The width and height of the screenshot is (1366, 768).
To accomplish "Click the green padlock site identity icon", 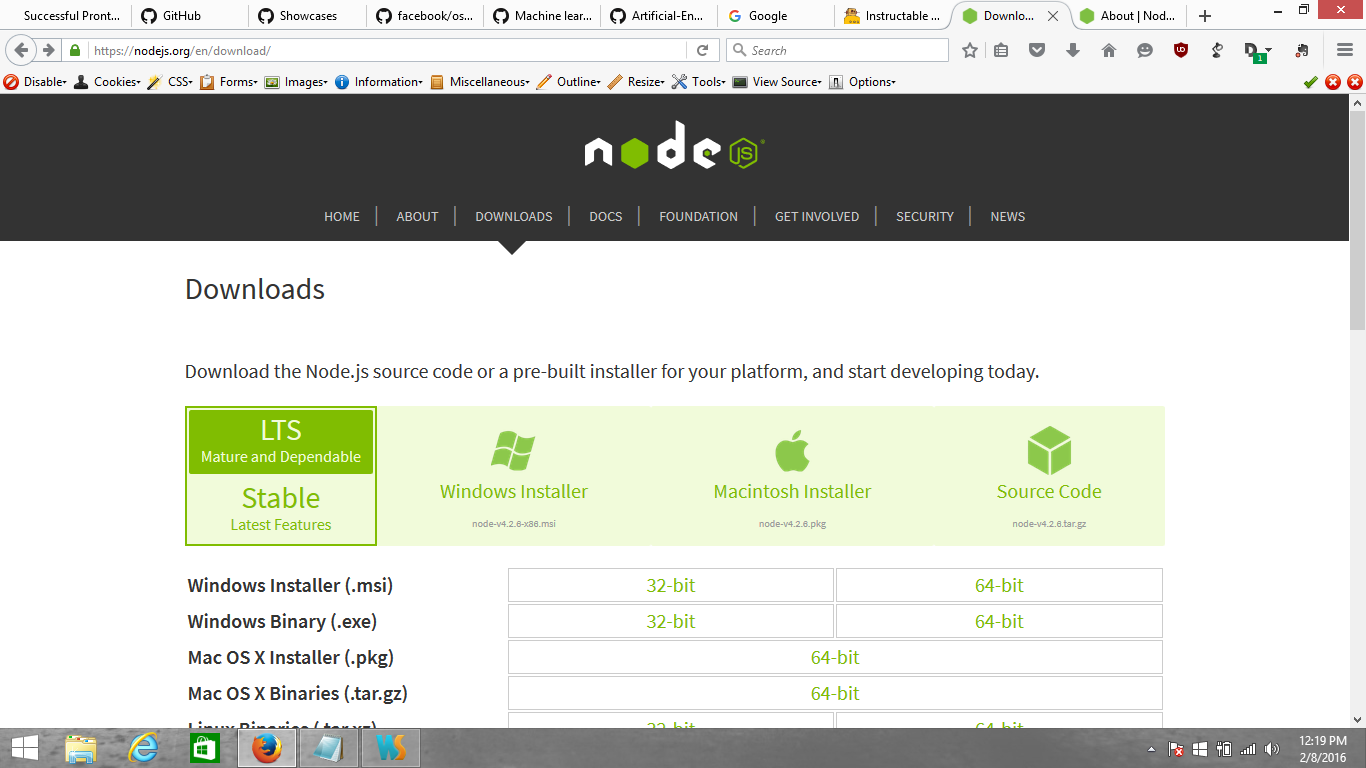I will [75, 50].
